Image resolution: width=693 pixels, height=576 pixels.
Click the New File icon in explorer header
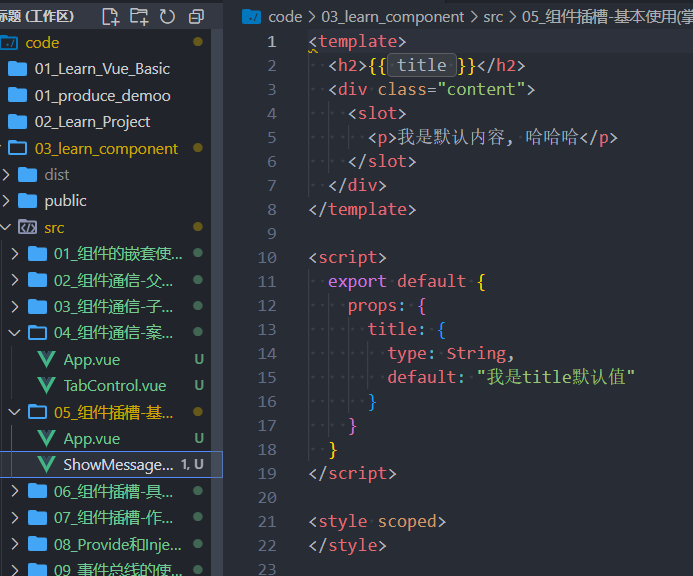click(110, 17)
